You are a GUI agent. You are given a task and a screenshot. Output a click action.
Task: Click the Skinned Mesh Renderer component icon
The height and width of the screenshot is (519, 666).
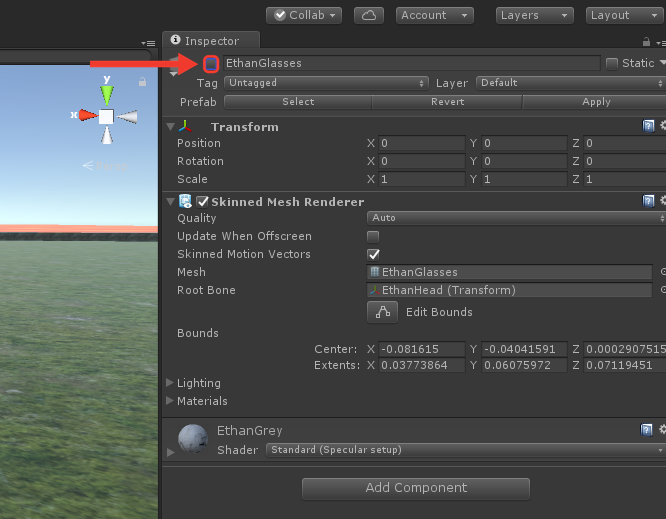(185, 201)
